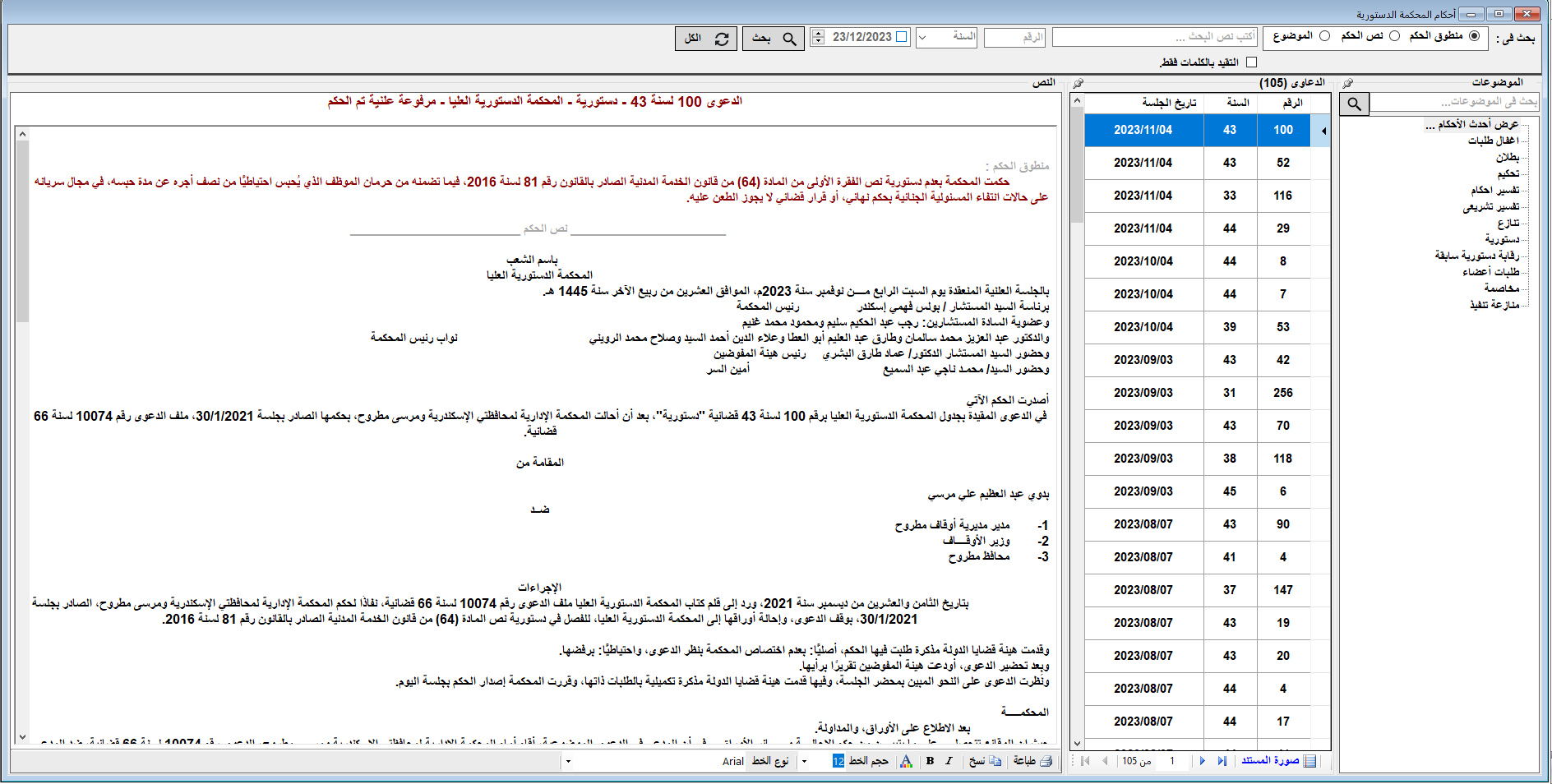
Task: Select case row number 90 dated 2023/08/07
Action: 1207,524
